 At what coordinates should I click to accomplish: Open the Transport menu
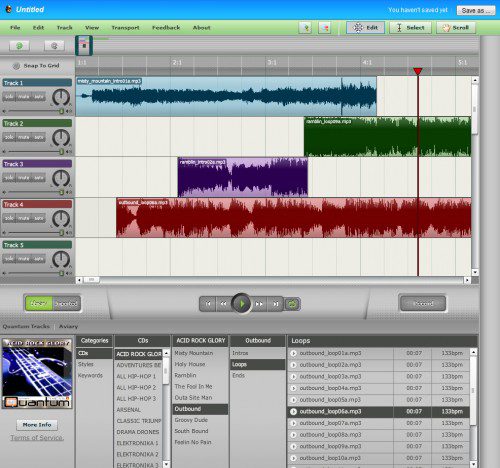[x=125, y=28]
